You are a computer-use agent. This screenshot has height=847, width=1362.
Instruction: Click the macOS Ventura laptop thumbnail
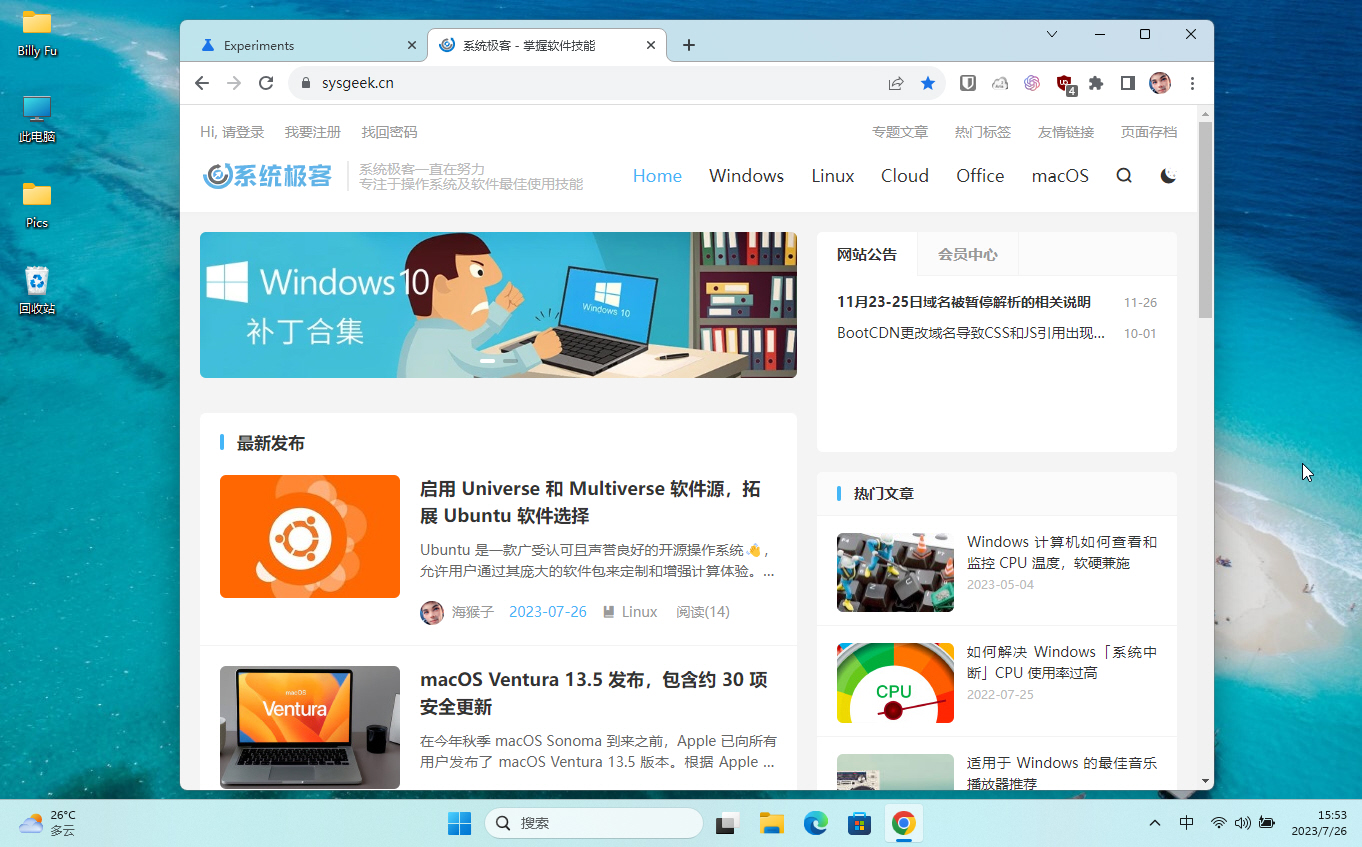[310, 727]
